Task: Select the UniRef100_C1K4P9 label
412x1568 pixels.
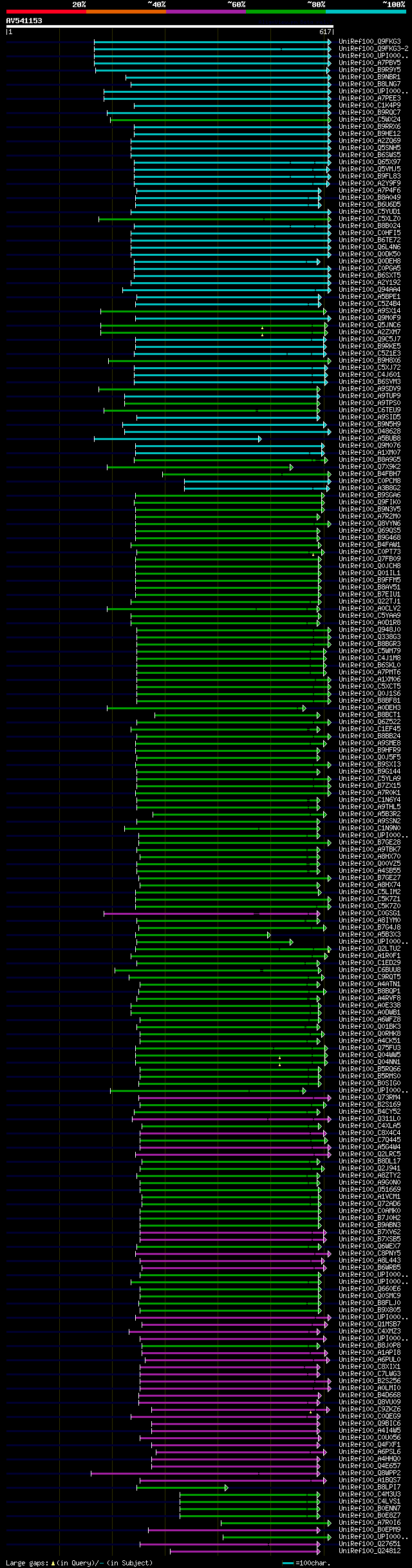Action: tap(370, 106)
